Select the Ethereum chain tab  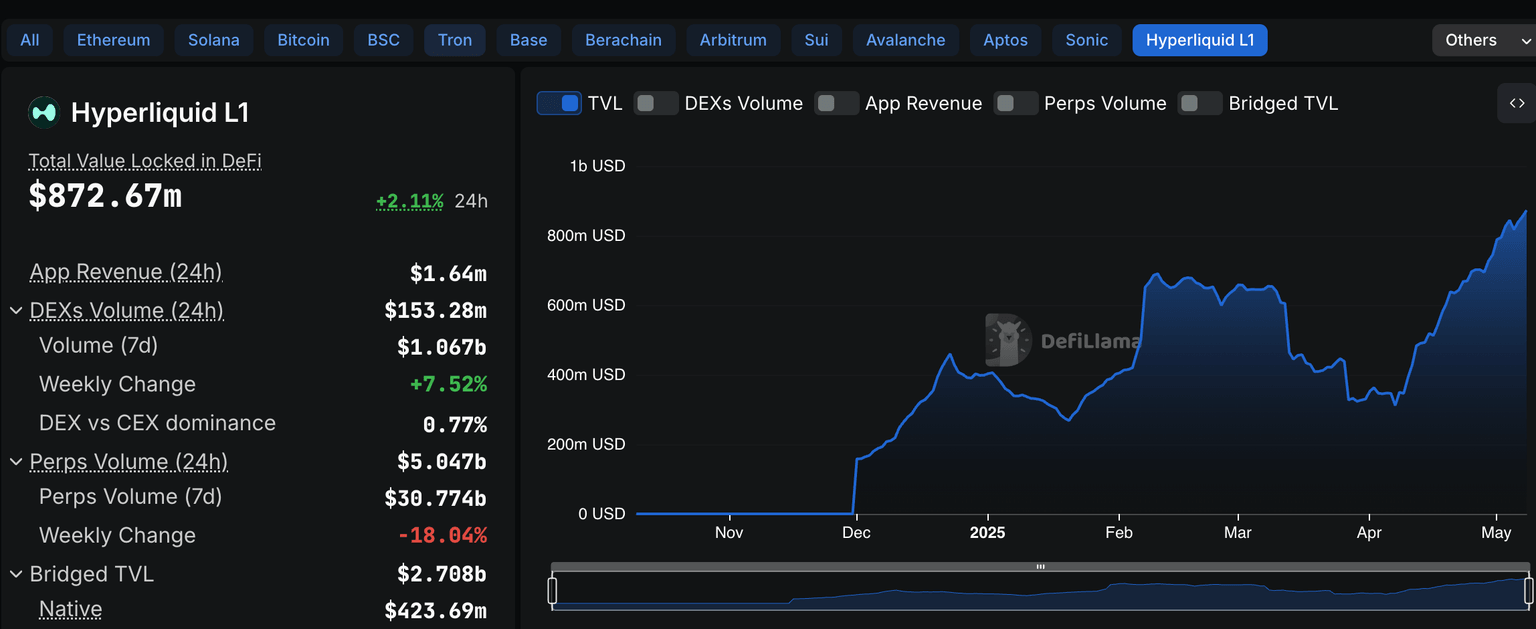click(114, 40)
